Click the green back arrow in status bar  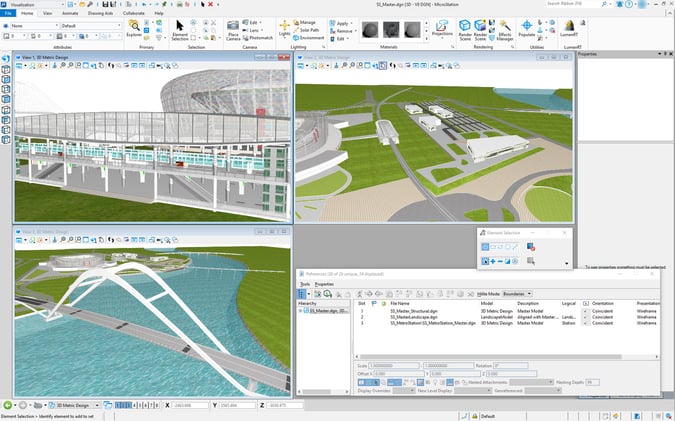8,405
